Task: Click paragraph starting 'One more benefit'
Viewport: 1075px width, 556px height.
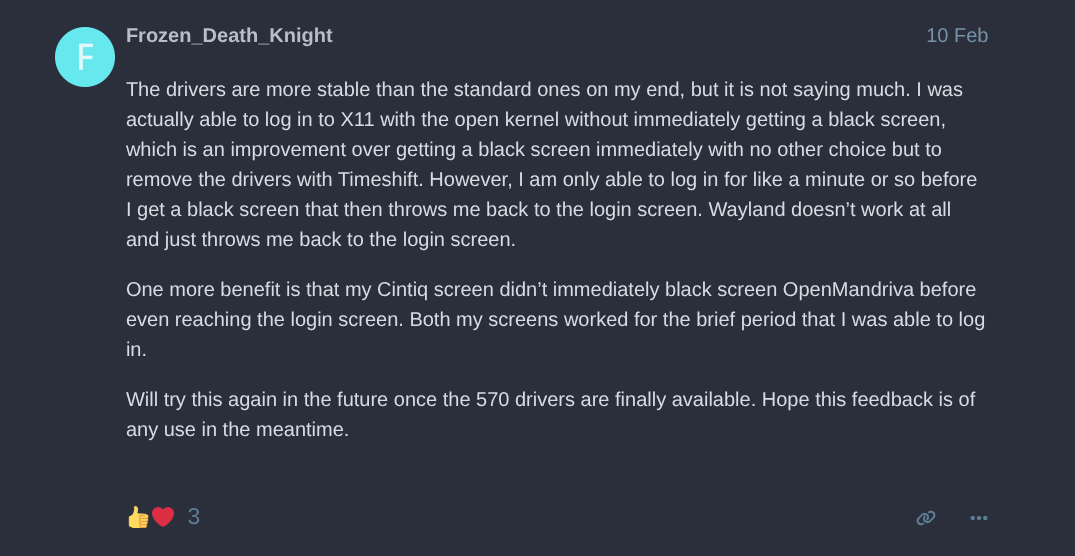Action: (550, 319)
